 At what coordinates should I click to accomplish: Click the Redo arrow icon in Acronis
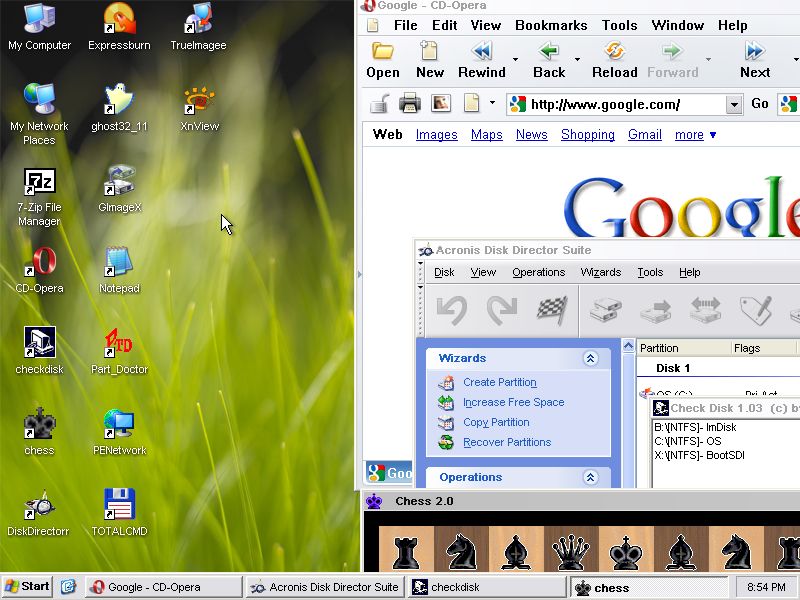click(x=500, y=310)
